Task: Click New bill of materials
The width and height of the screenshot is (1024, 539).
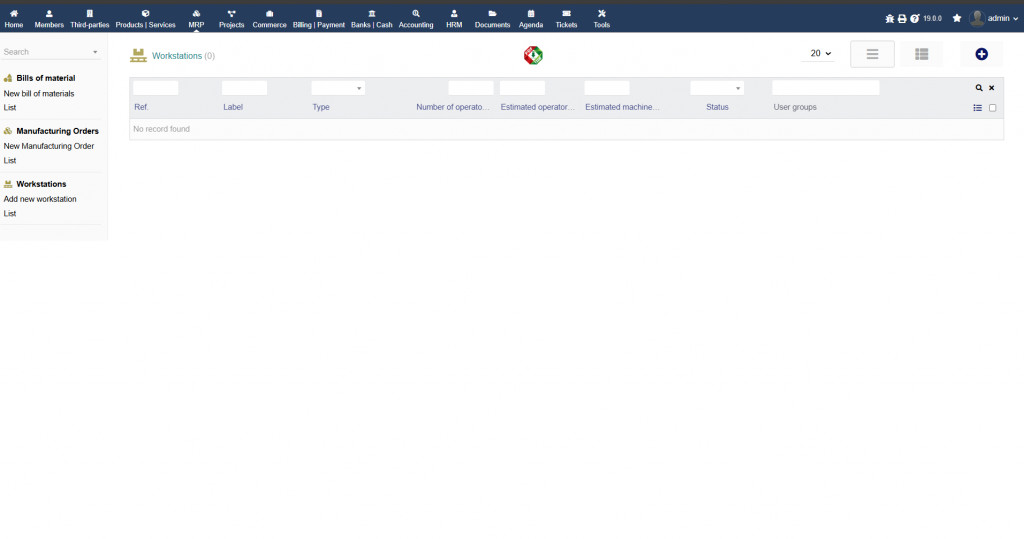Action: point(39,93)
